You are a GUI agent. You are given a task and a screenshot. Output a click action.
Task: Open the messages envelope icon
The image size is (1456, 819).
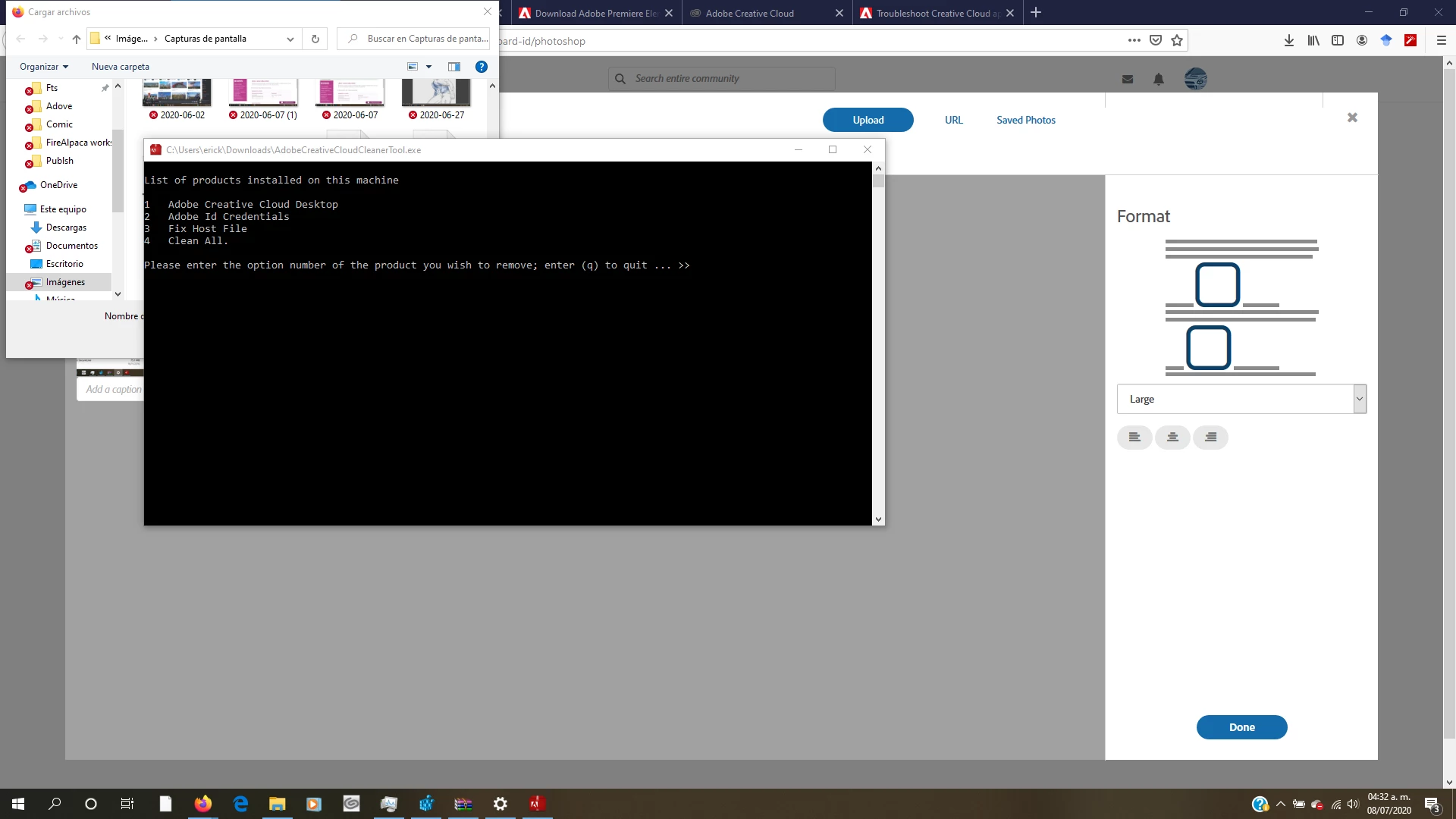pyautogui.click(x=1128, y=79)
